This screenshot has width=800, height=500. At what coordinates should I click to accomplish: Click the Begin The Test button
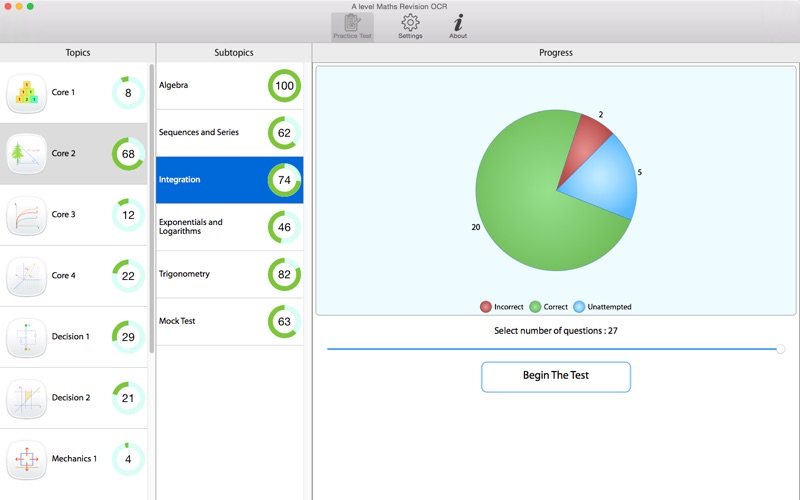tap(556, 377)
